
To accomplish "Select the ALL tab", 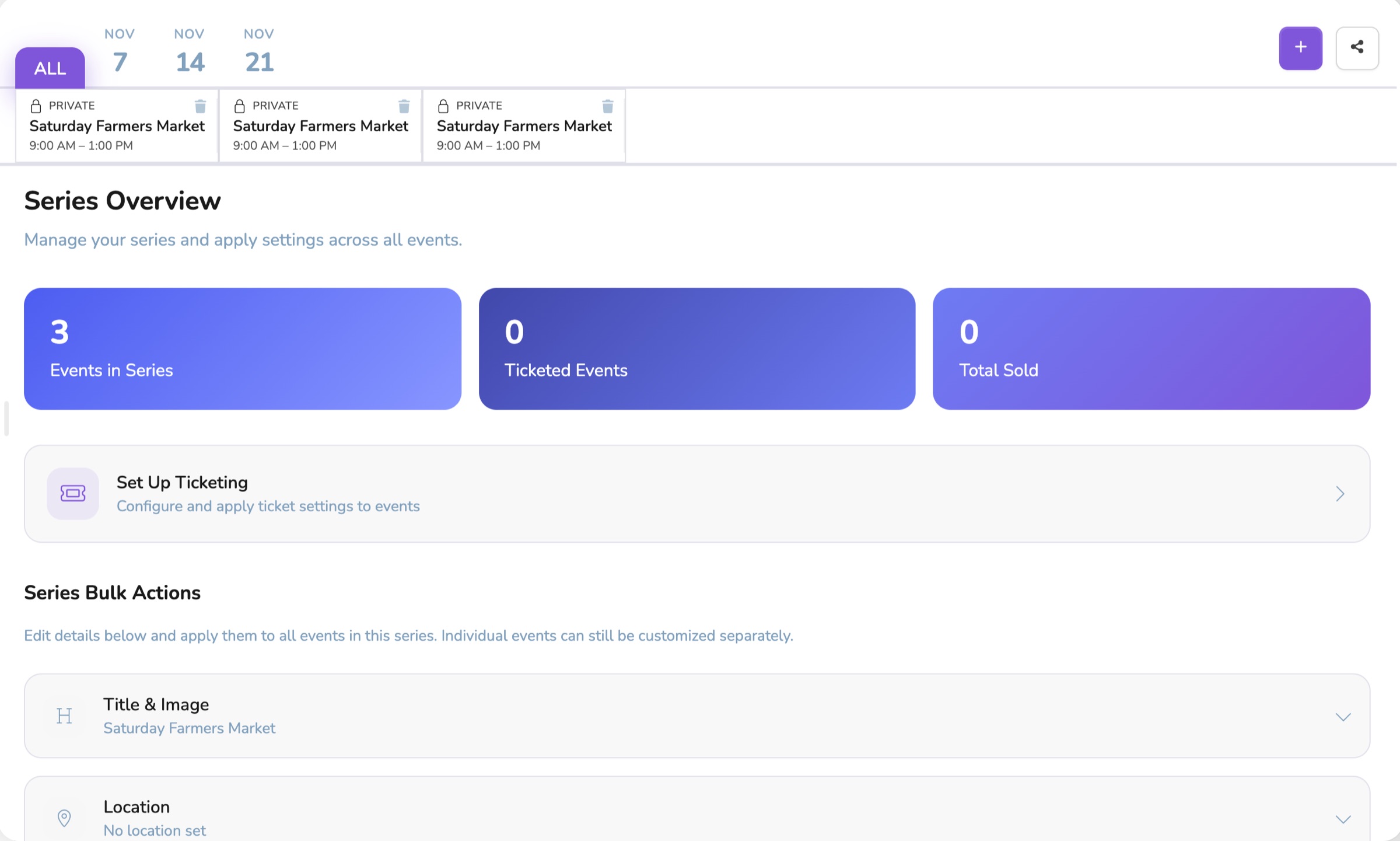I will [50, 68].
